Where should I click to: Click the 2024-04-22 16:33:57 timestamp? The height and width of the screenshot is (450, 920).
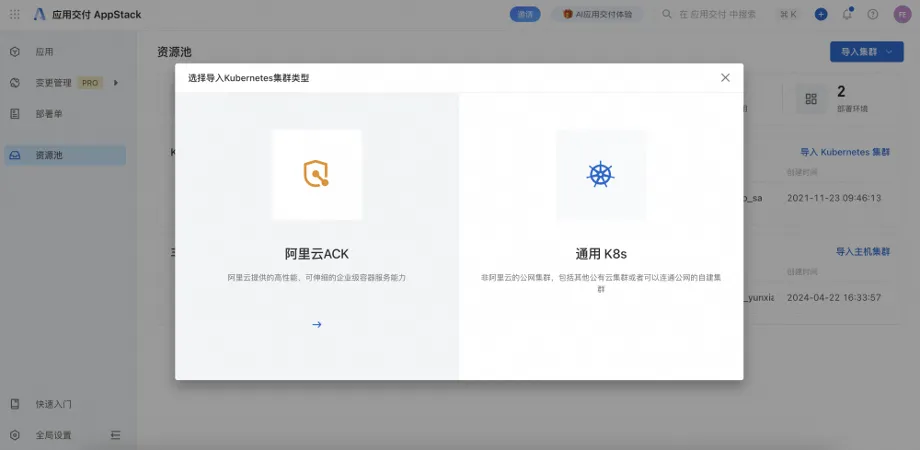[x=834, y=297]
